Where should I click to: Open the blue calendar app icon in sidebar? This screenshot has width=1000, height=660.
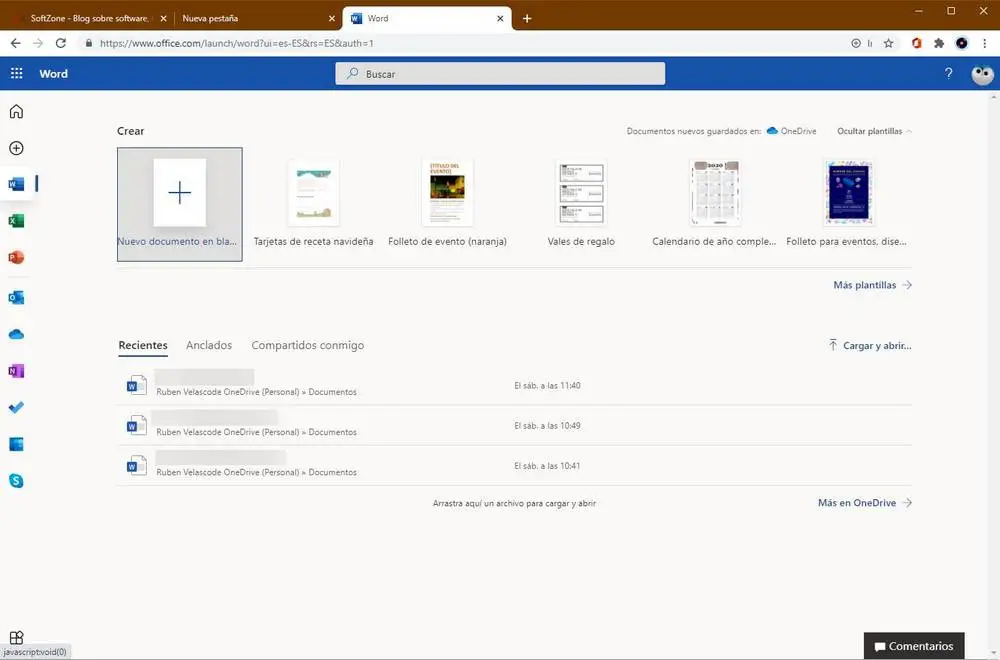pos(17,444)
